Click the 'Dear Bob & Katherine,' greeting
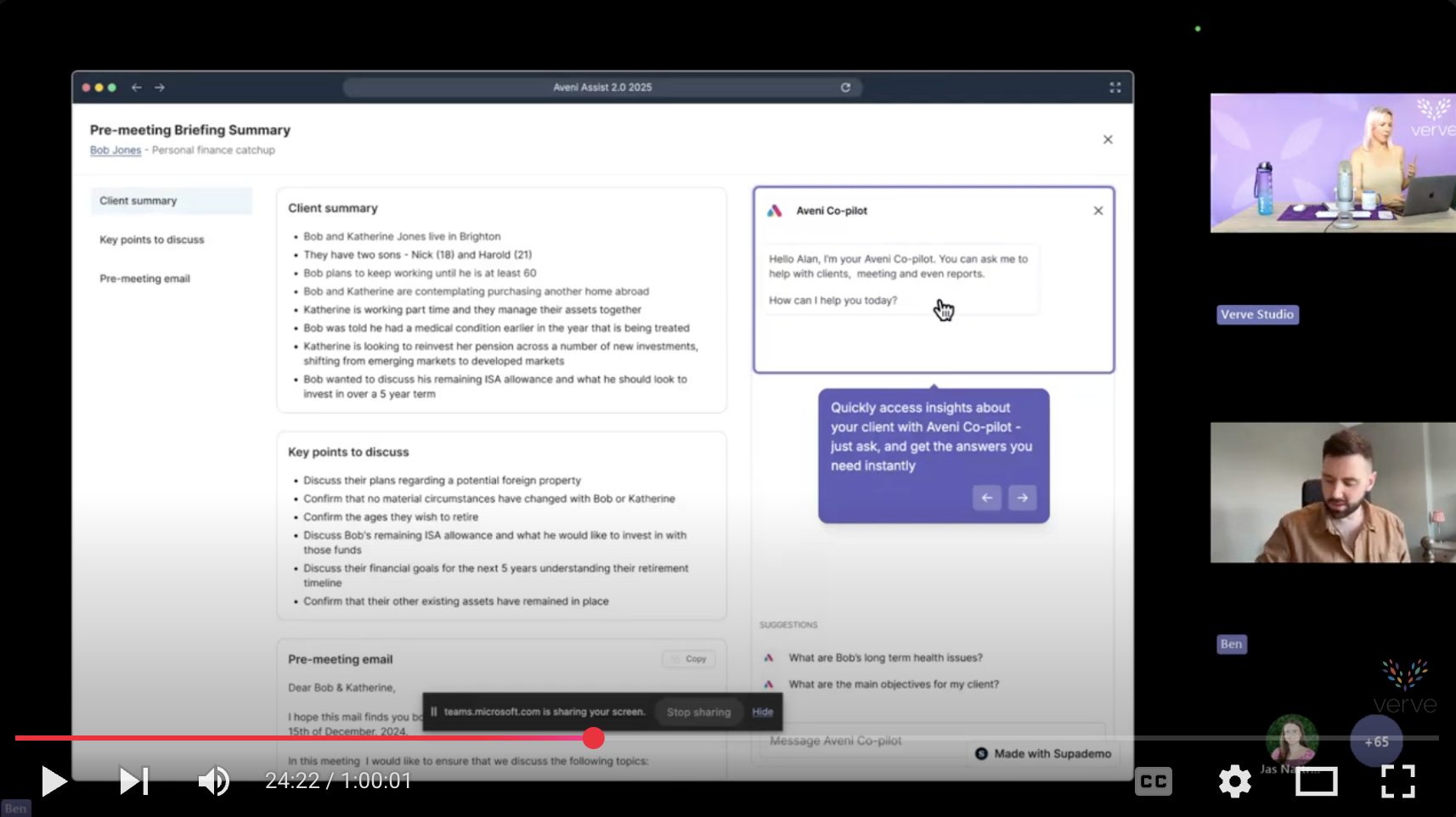This screenshot has width=1456, height=817. click(x=341, y=688)
